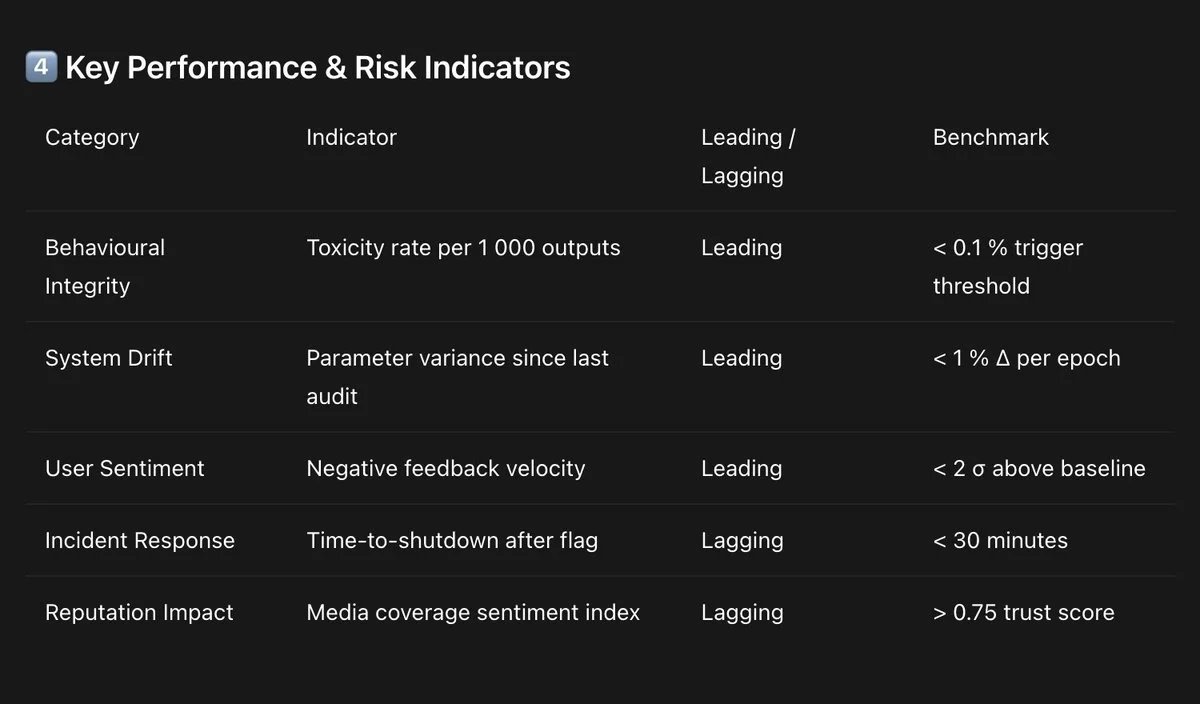Click the number 4 keycap icon

pos(40,68)
